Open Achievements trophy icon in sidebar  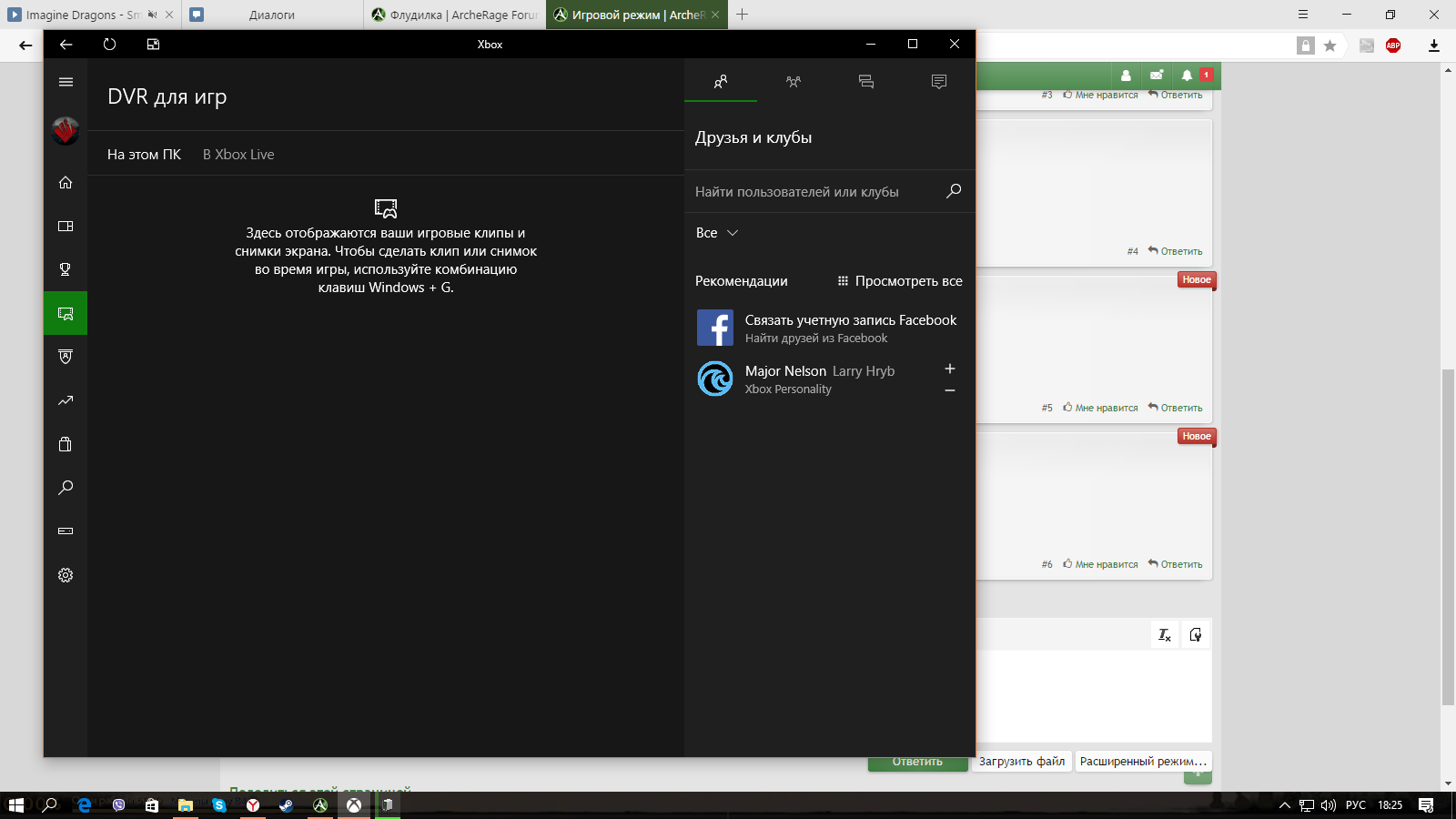(66, 269)
